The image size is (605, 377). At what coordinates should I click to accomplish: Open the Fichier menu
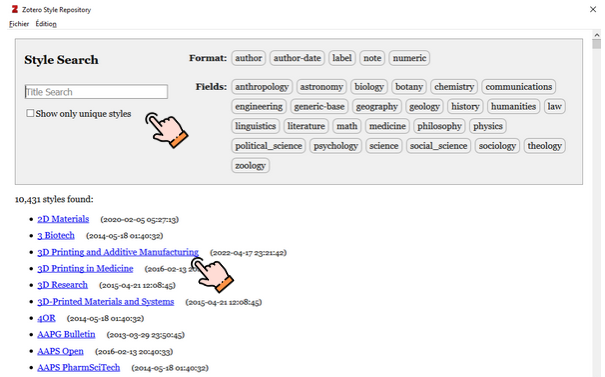coord(19,24)
